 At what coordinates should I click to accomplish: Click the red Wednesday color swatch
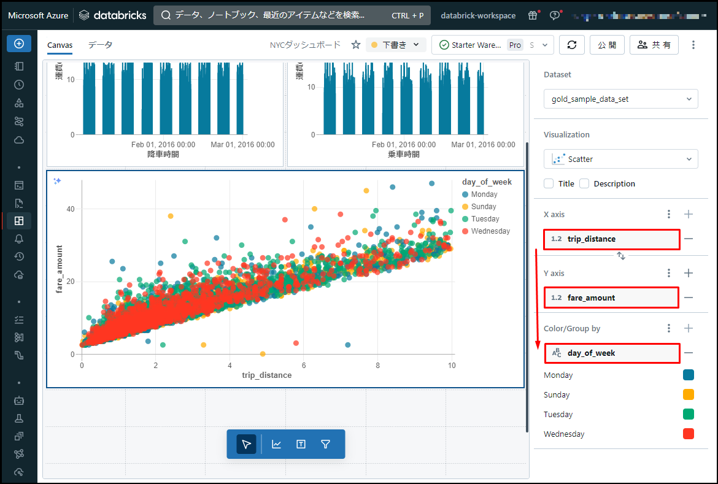tap(688, 434)
